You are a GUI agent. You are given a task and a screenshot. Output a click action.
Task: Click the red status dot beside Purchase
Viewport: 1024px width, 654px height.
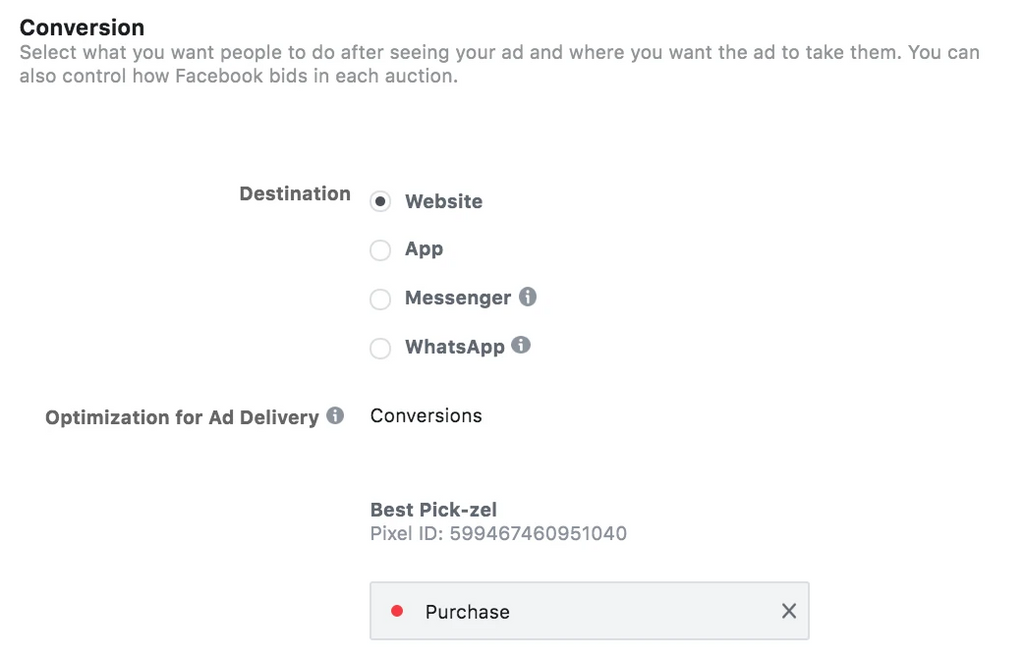396,611
